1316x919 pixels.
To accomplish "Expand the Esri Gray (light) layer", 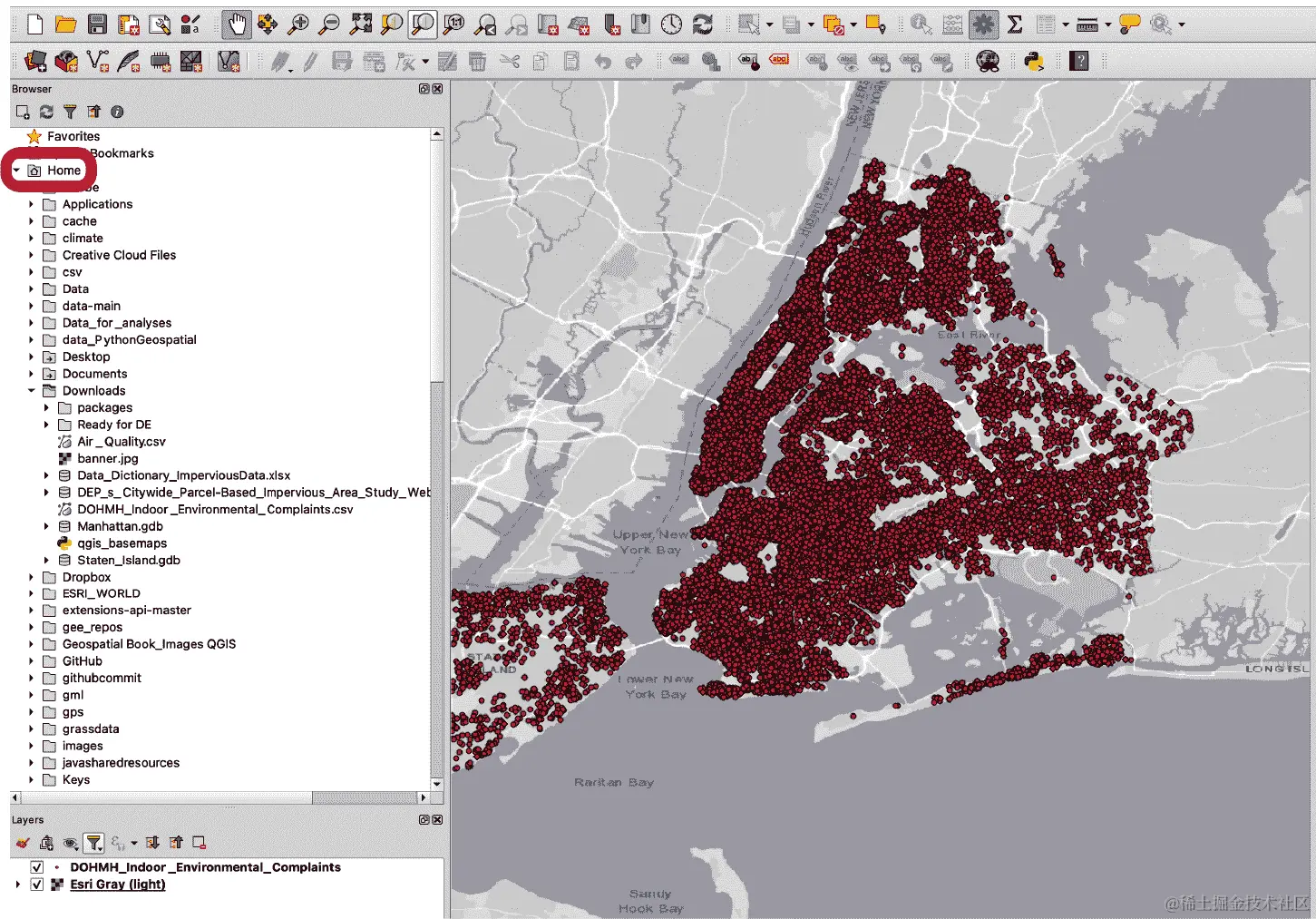I will [x=18, y=885].
